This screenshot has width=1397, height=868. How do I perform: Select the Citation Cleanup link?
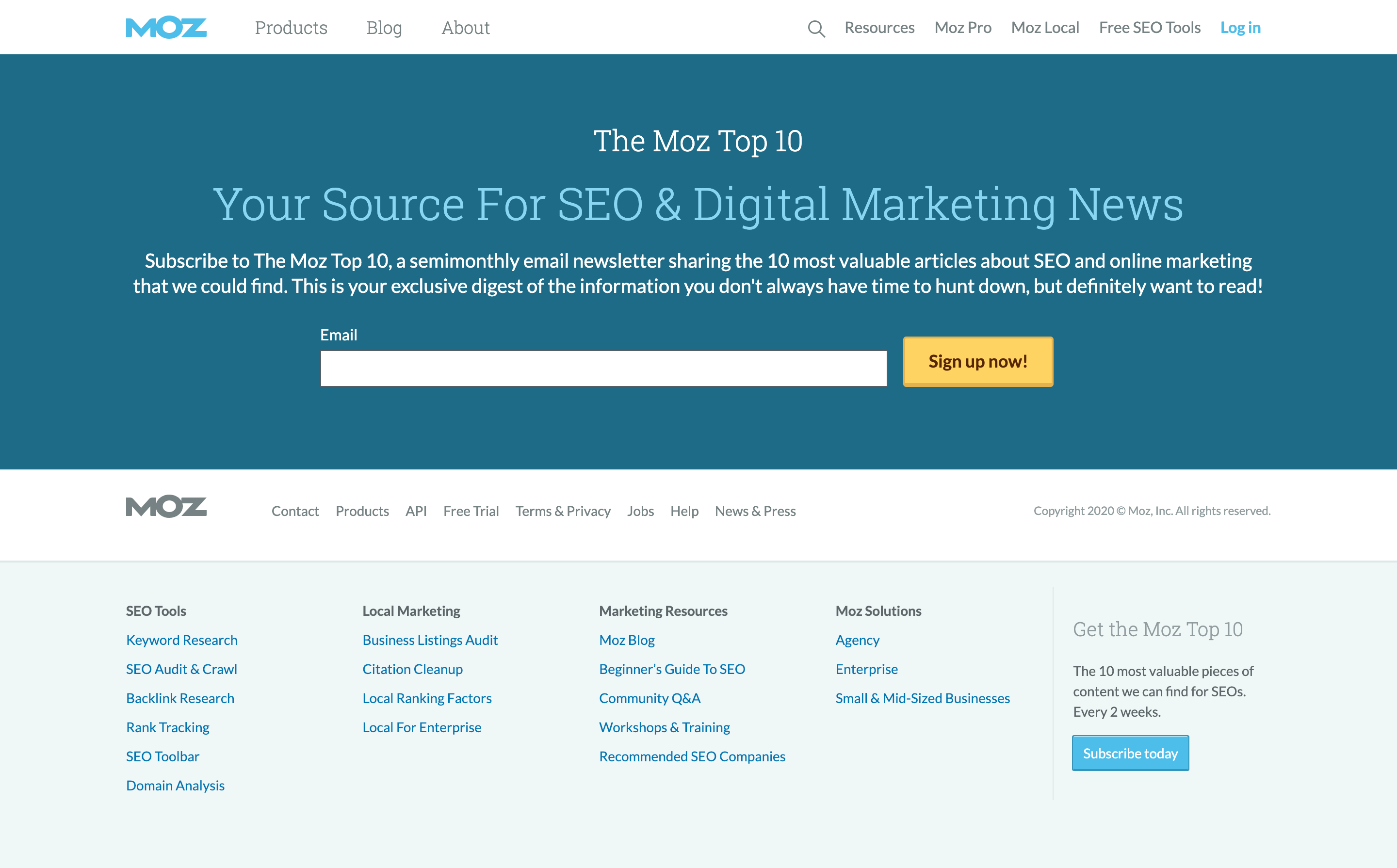tap(412, 669)
